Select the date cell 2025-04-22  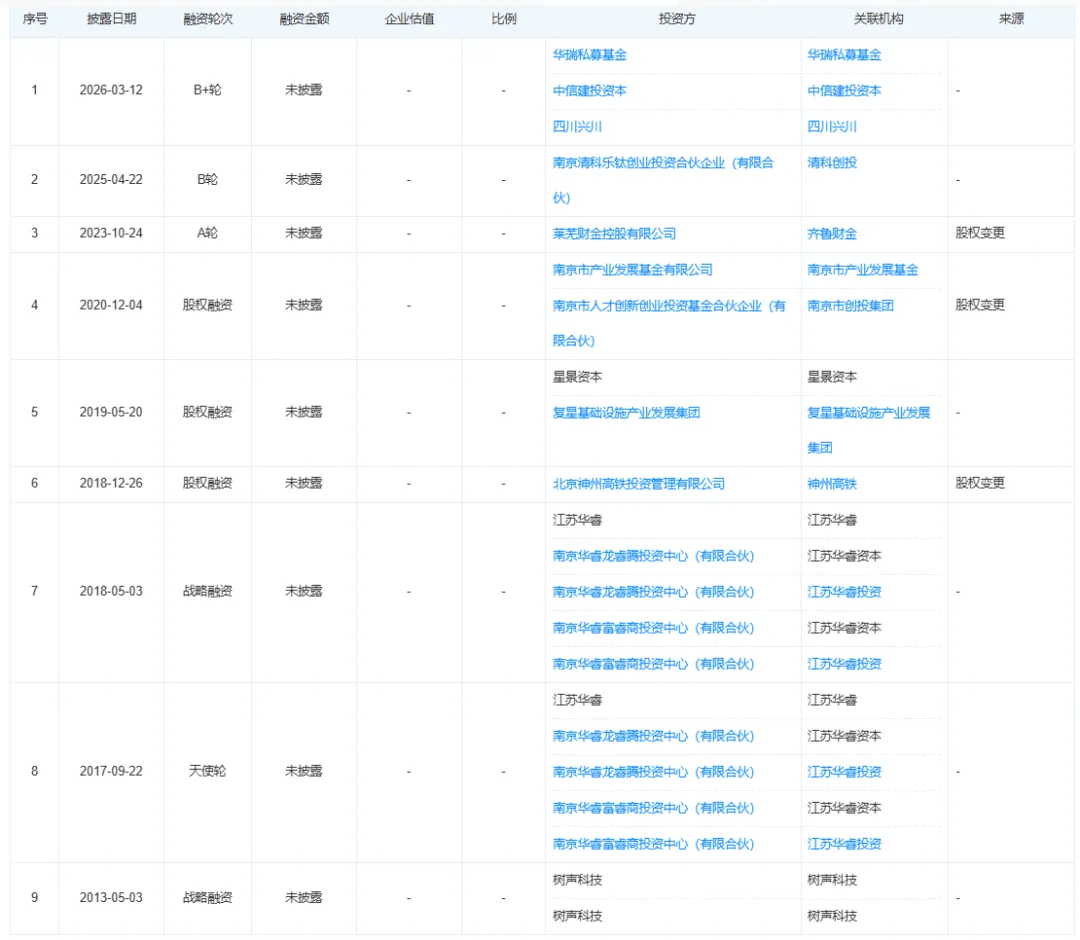click(x=111, y=180)
